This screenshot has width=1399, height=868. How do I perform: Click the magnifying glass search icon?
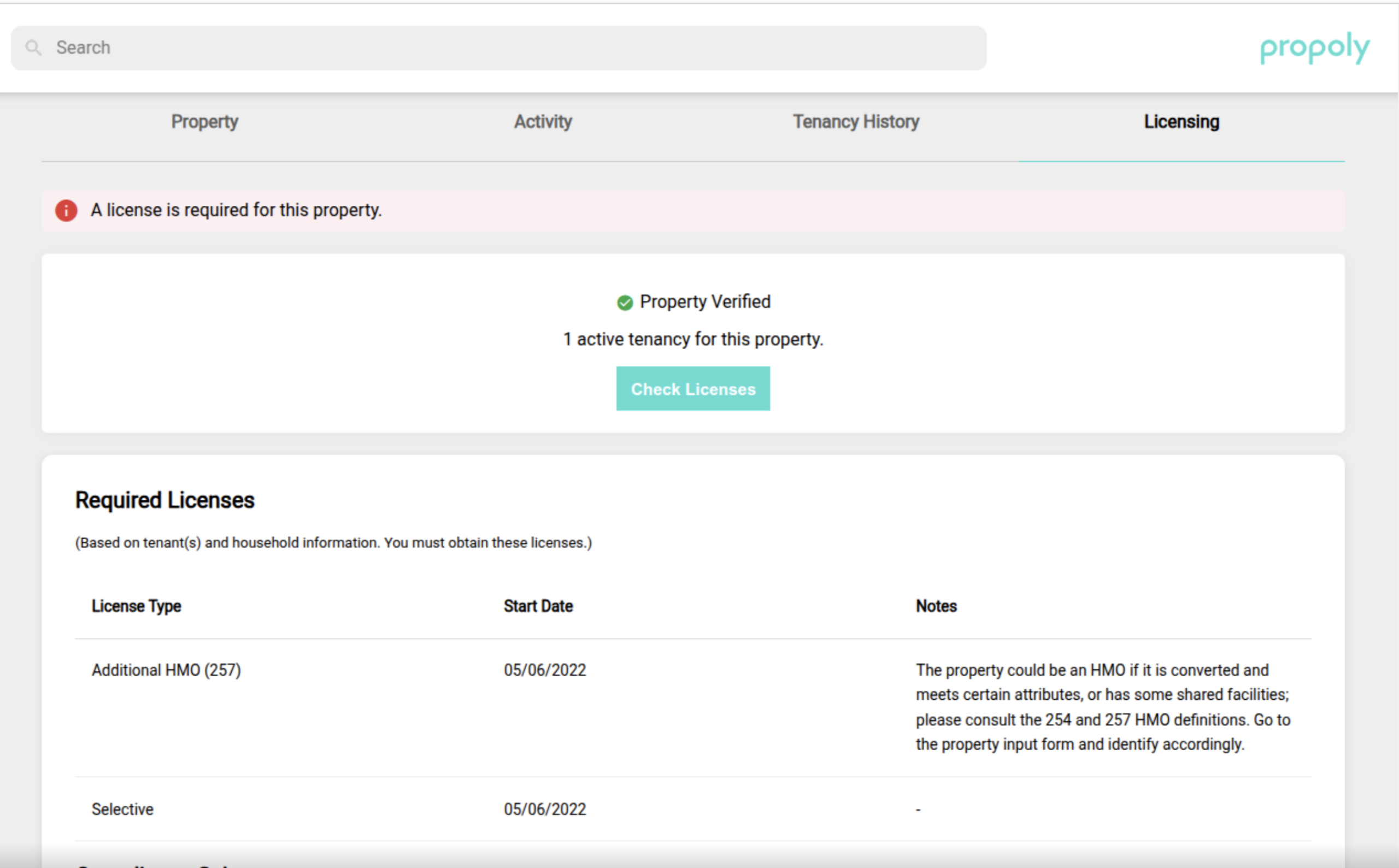[x=34, y=48]
